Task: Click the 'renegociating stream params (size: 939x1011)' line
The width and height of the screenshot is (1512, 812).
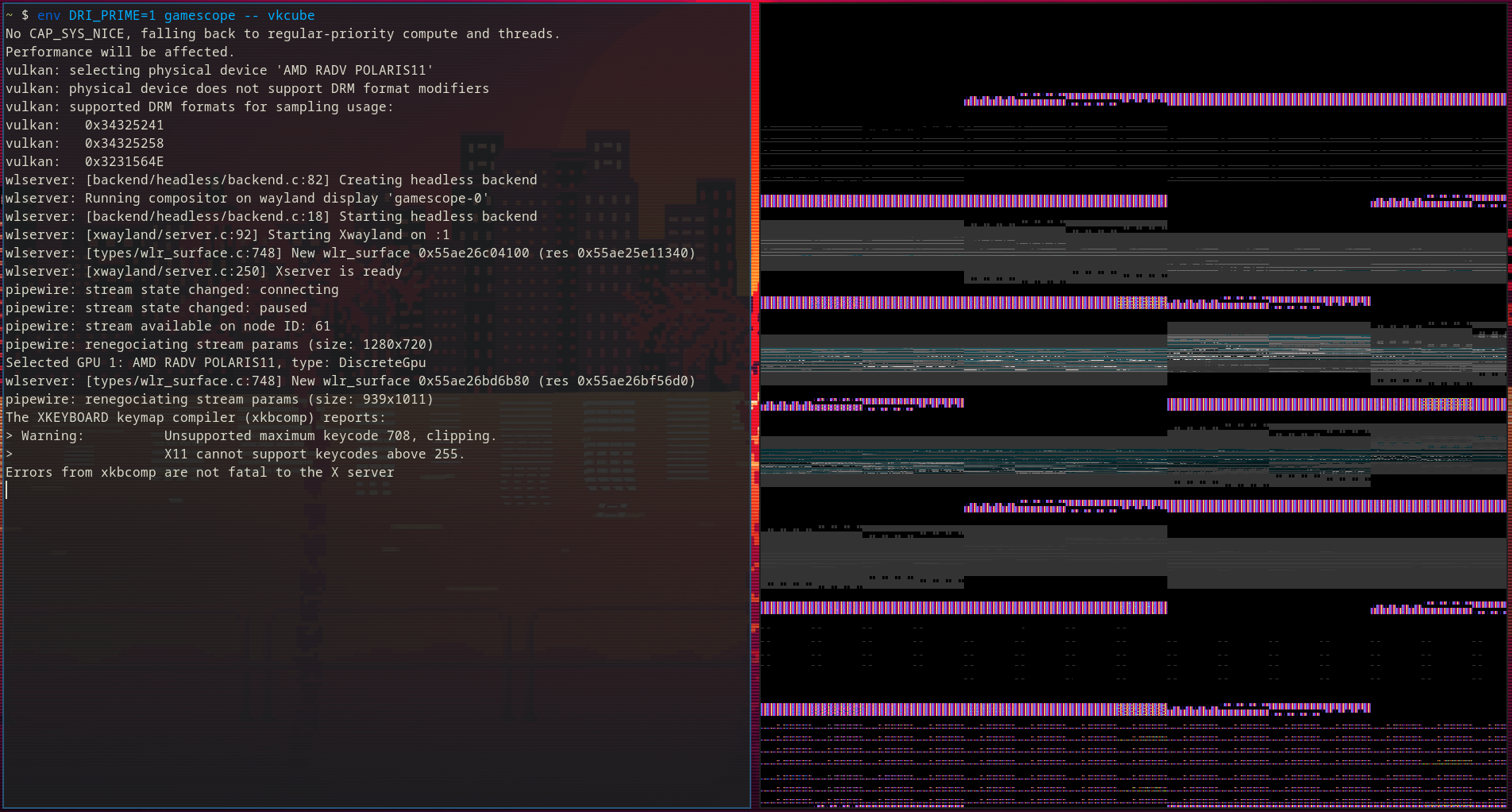Action: pyautogui.click(x=219, y=400)
